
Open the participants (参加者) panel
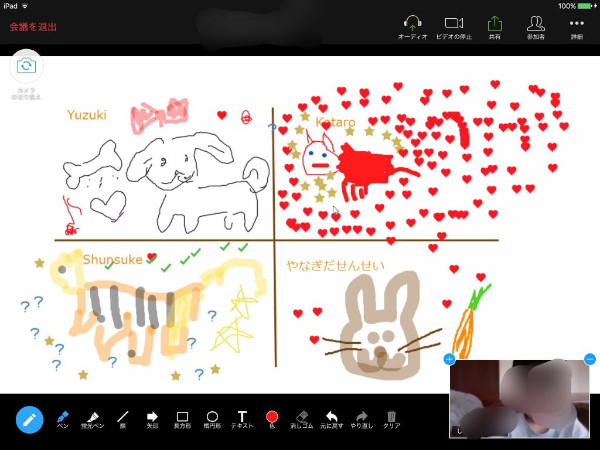[536, 25]
